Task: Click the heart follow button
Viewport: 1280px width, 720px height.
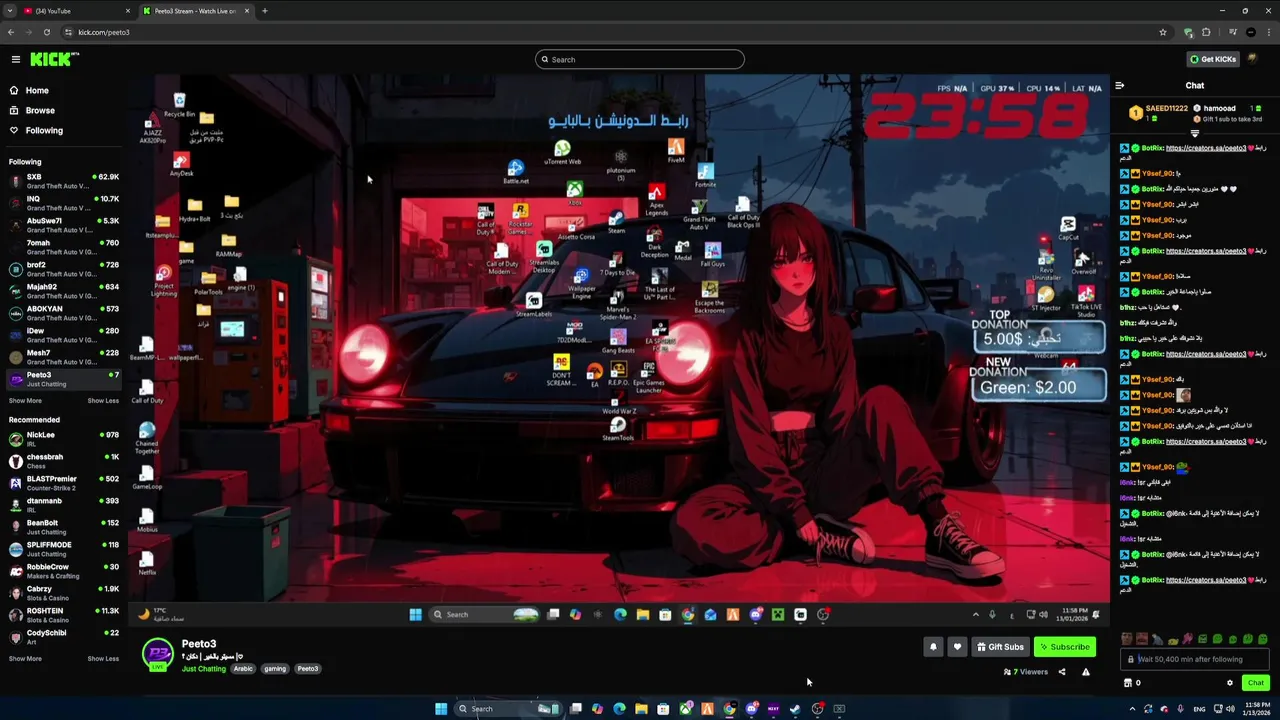Action: [x=957, y=647]
